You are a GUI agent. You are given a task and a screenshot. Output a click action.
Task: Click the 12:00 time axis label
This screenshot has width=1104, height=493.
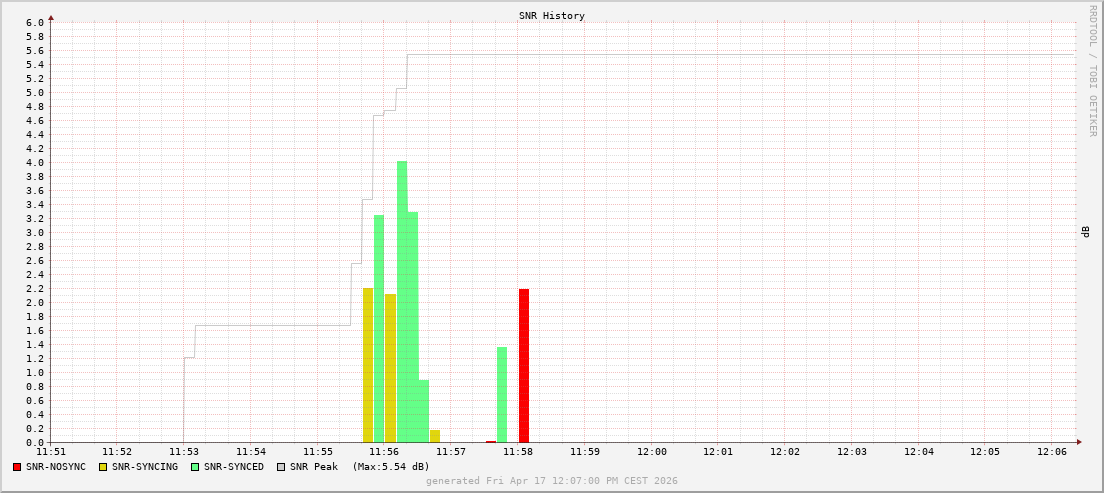coord(651,452)
